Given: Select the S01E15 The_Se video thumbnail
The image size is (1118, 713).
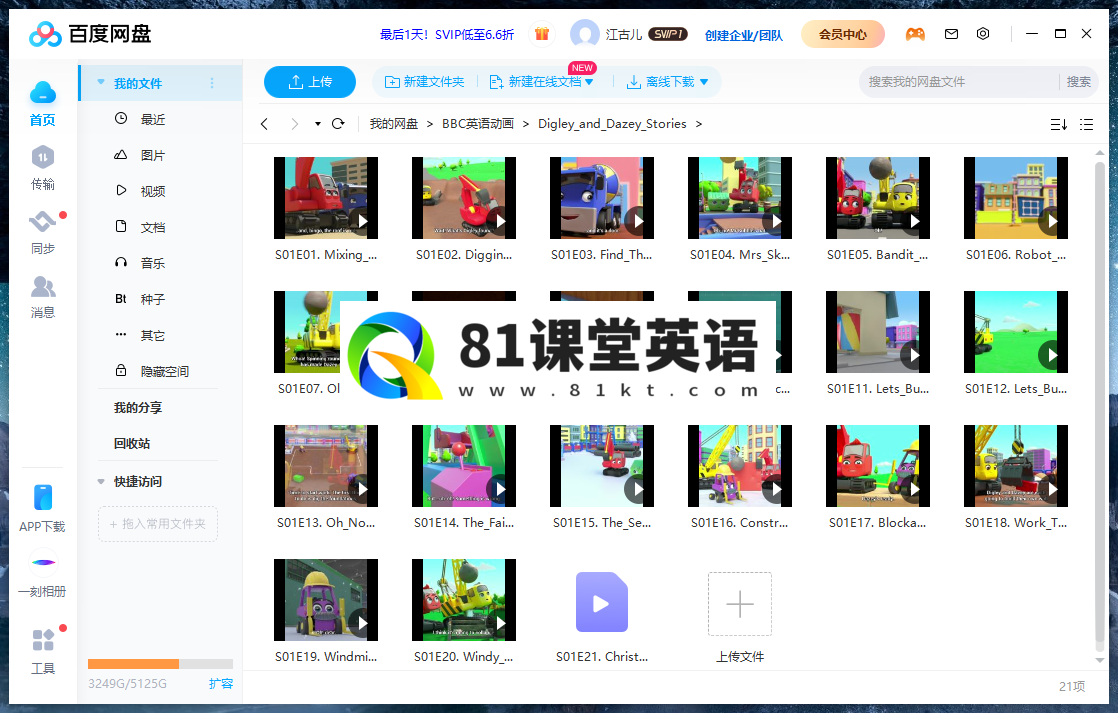Looking at the screenshot, I should (602, 466).
